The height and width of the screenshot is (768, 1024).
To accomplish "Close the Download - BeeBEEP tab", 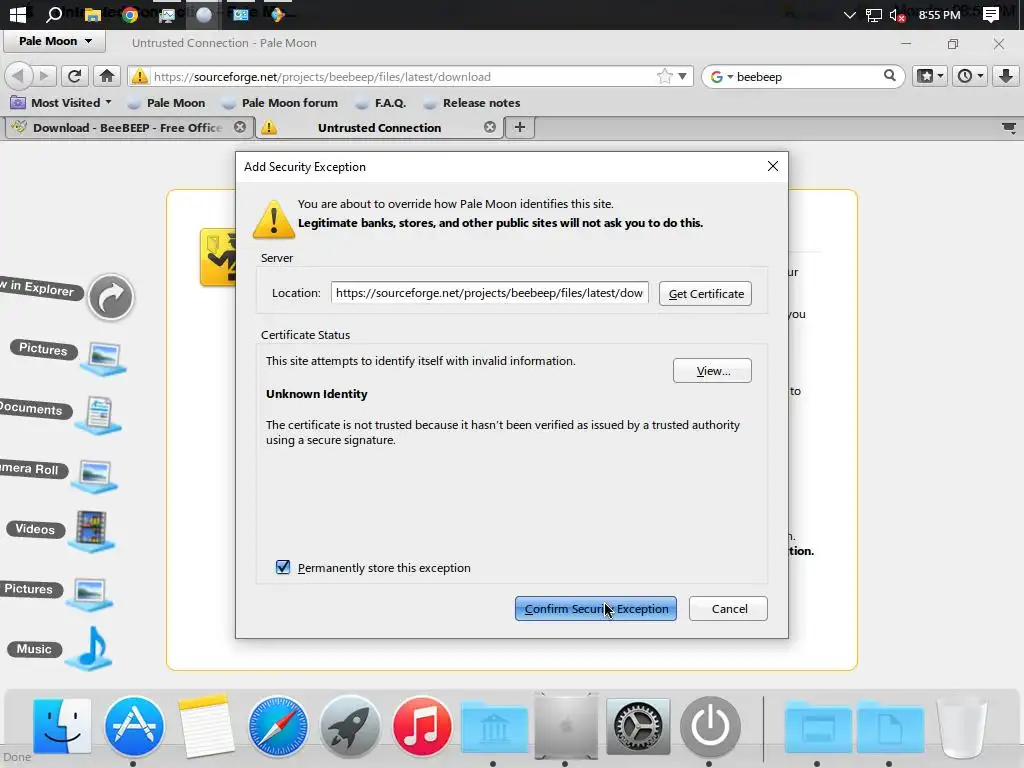I will (x=240, y=127).
